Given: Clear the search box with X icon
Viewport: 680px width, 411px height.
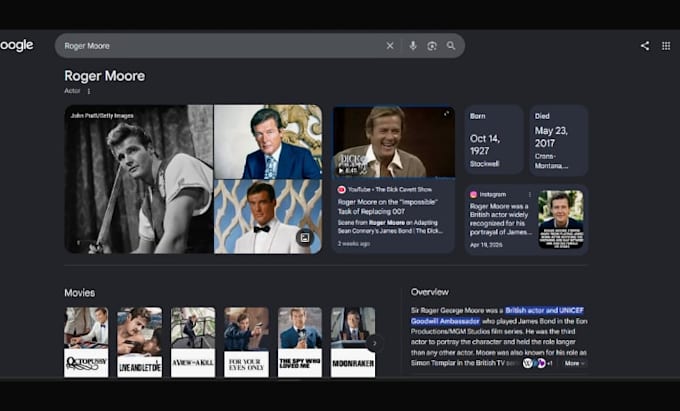Looking at the screenshot, I should point(390,46).
